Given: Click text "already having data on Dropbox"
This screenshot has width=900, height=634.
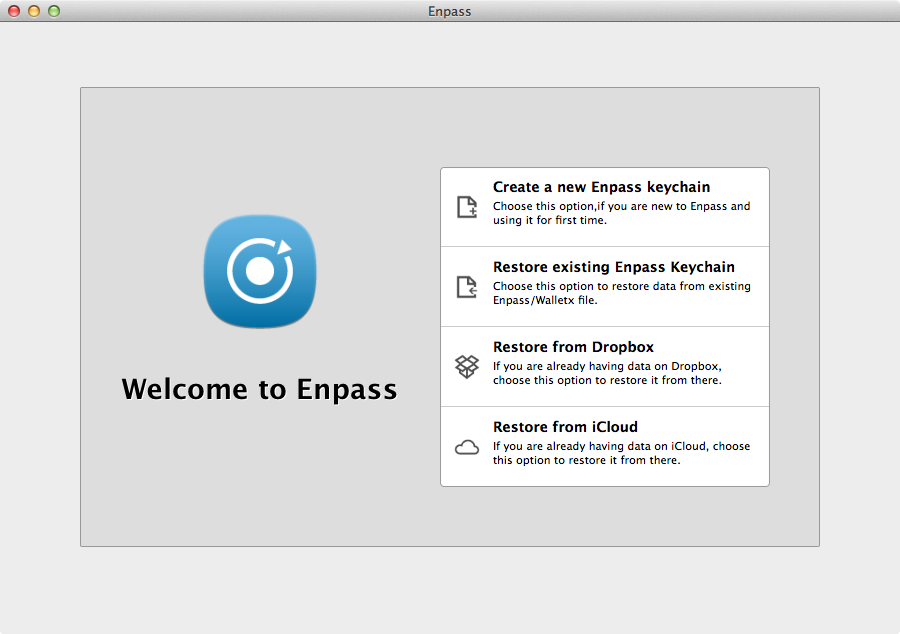Looking at the screenshot, I should click(x=633, y=366).
